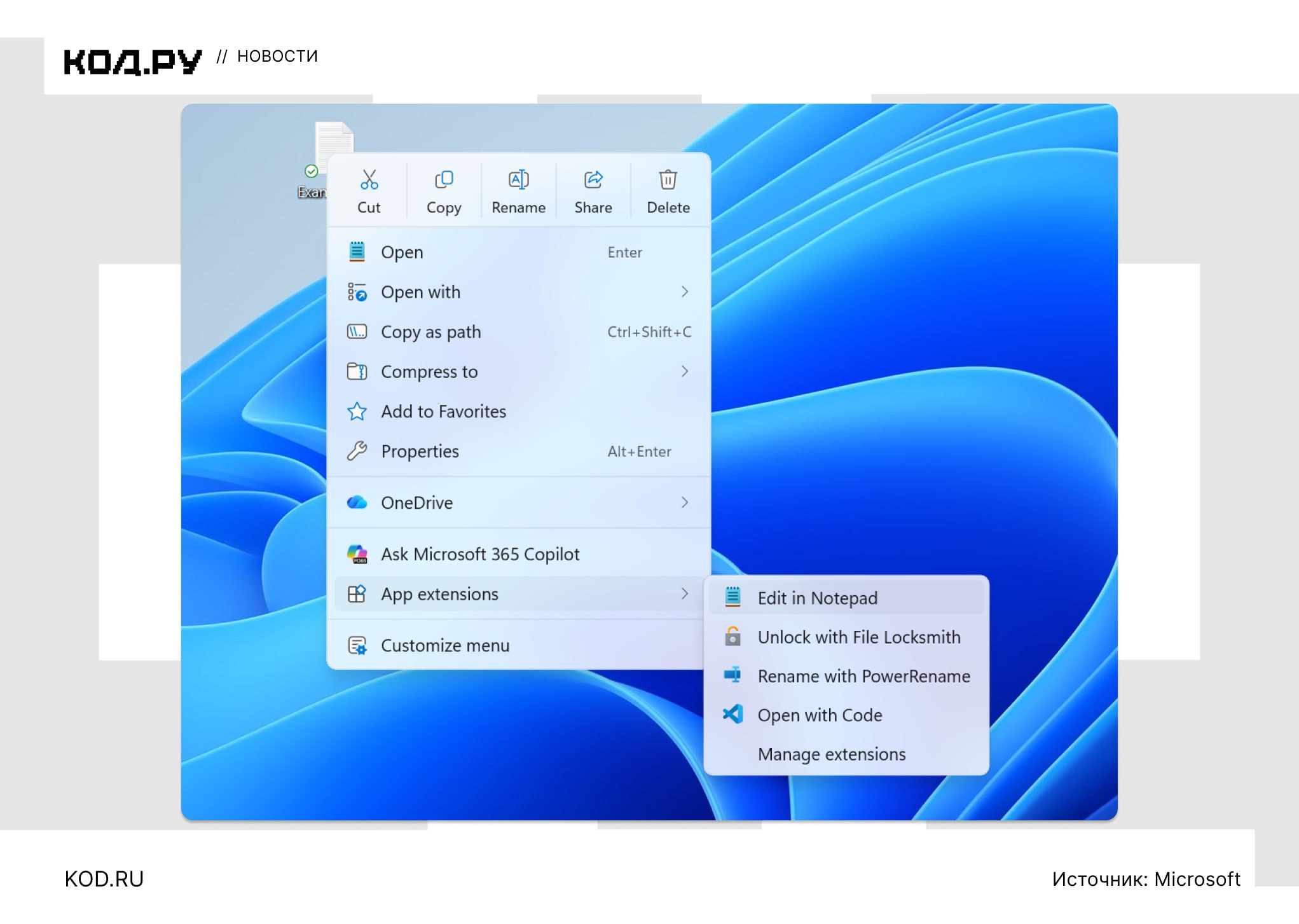Select Open with Code
1299x924 pixels.
pyautogui.click(x=846, y=715)
